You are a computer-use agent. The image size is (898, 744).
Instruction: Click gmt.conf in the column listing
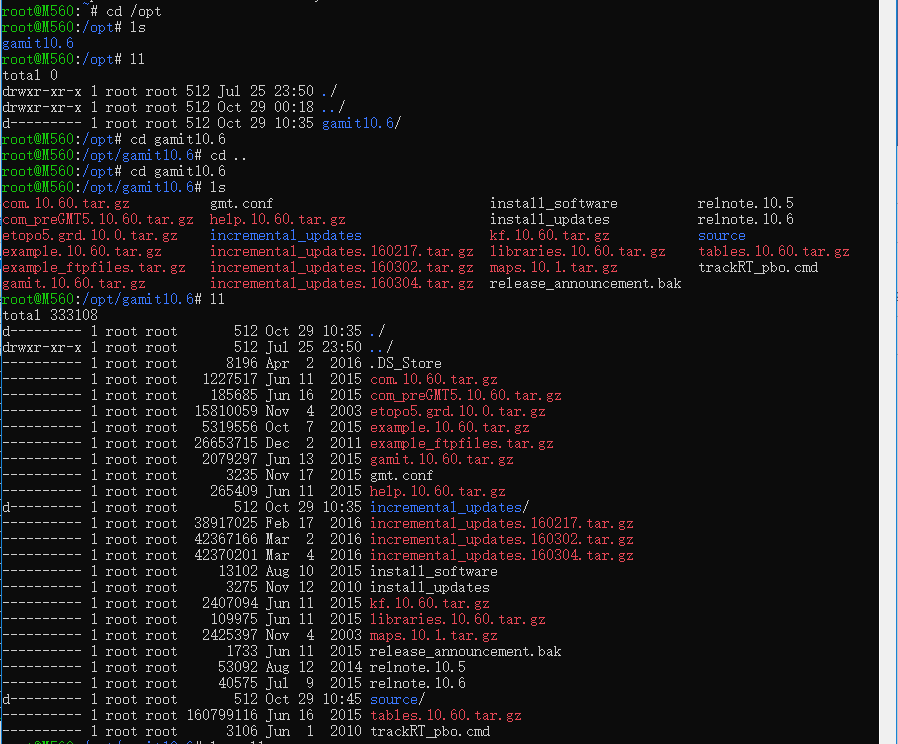click(241, 204)
